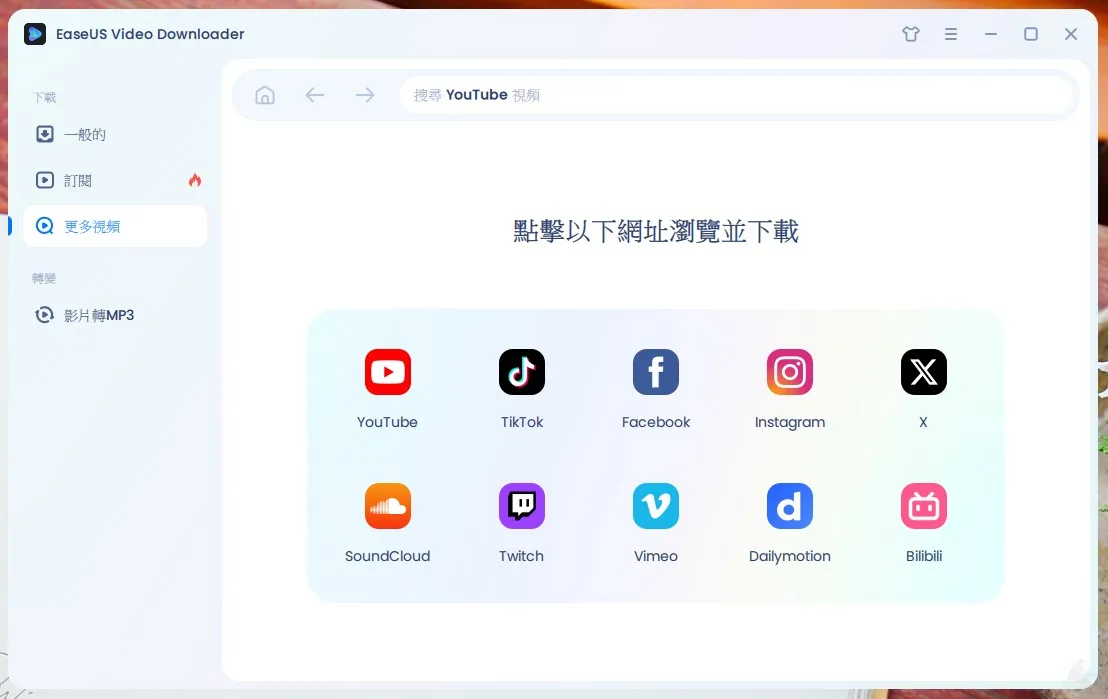Click the 點擊以下網址瀏覽並下載 heading
Viewport: 1108px width, 699px height.
(656, 231)
